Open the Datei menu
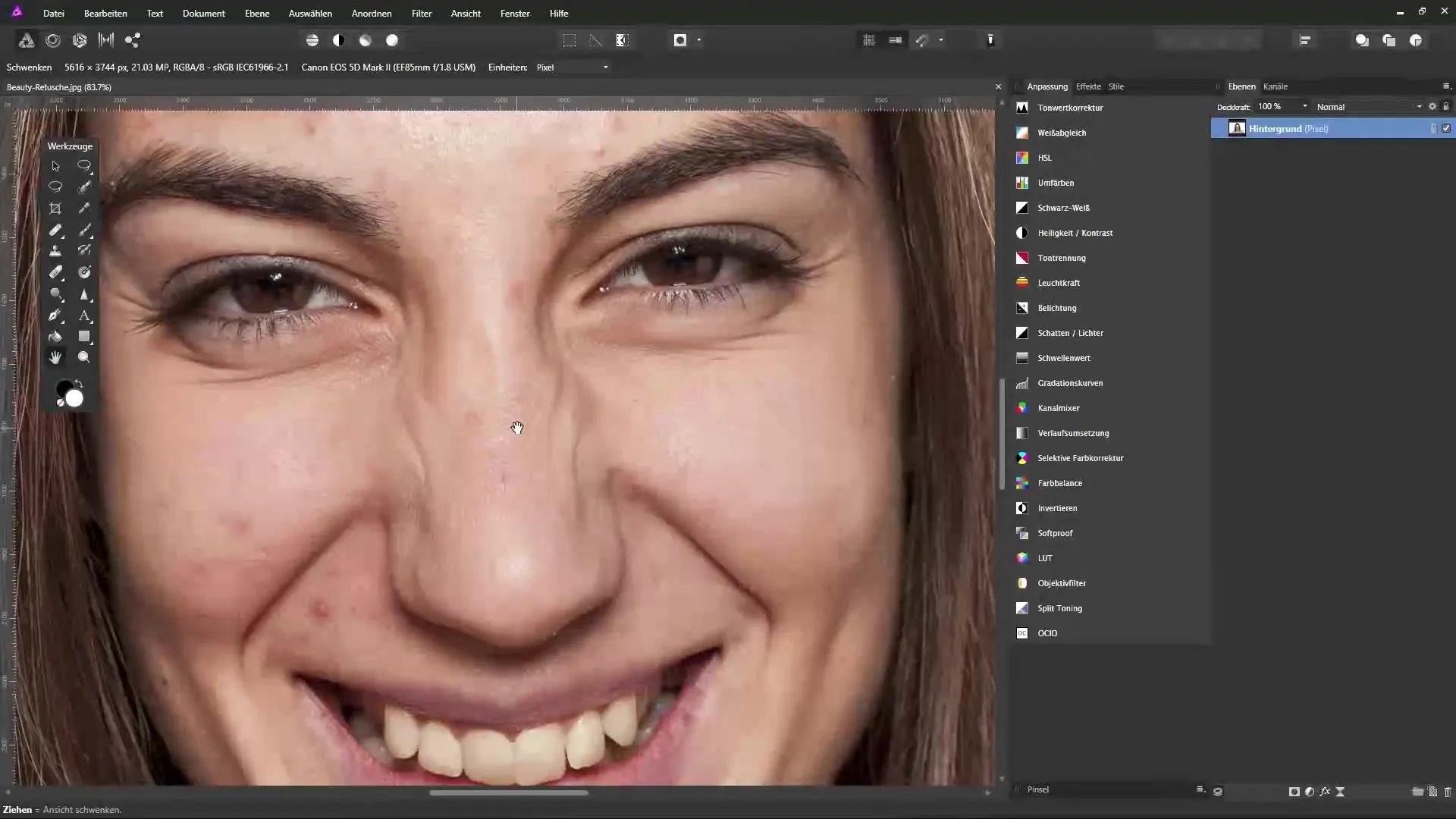 [x=54, y=13]
